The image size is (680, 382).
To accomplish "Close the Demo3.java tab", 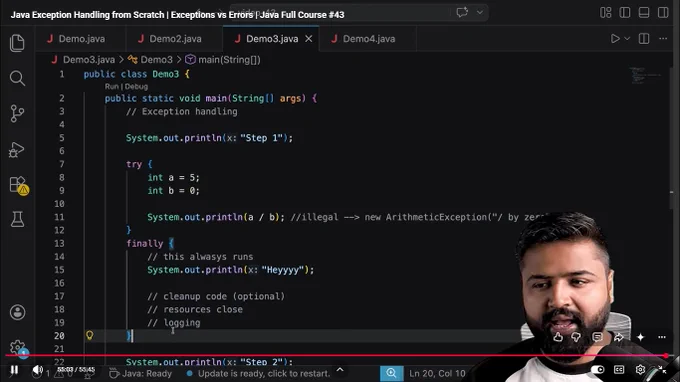I will [x=309, y=39].
